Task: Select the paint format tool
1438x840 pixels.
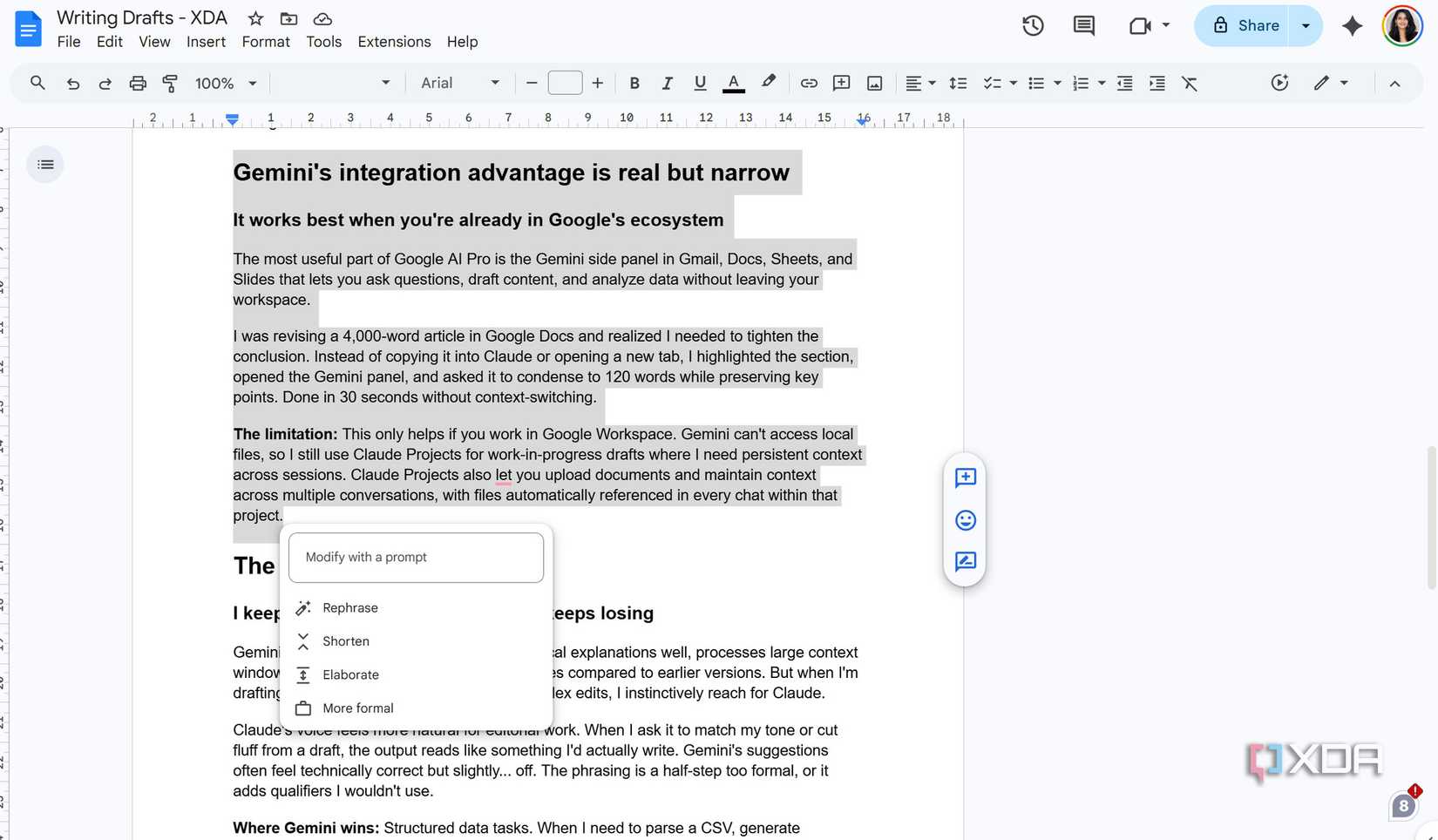Action: (170, 83)
